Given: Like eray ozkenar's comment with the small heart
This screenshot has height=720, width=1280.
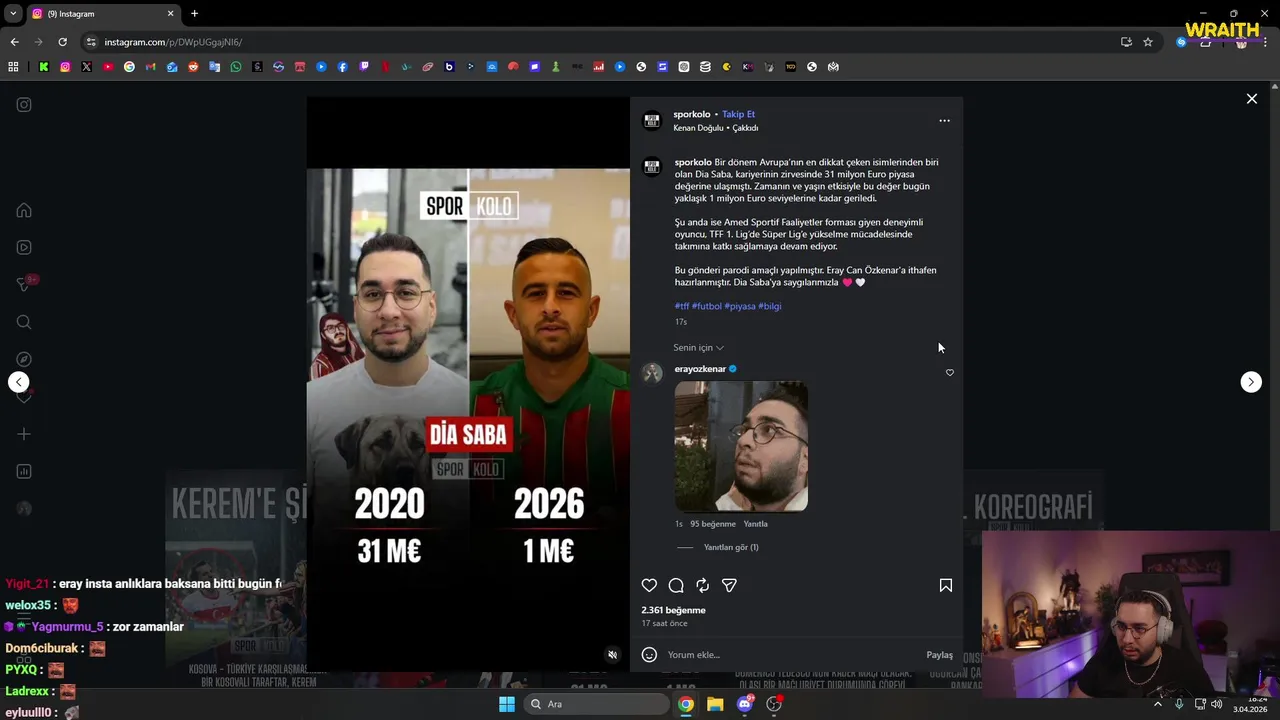Looking at the screenshot, I should click(950, 373).
